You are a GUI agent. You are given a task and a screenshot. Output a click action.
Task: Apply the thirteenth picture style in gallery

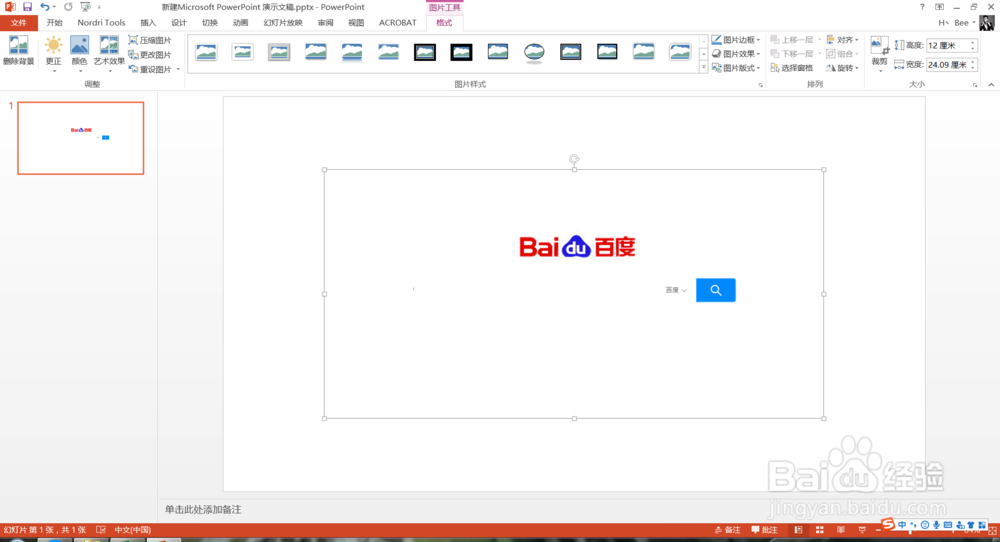(643, 52)
